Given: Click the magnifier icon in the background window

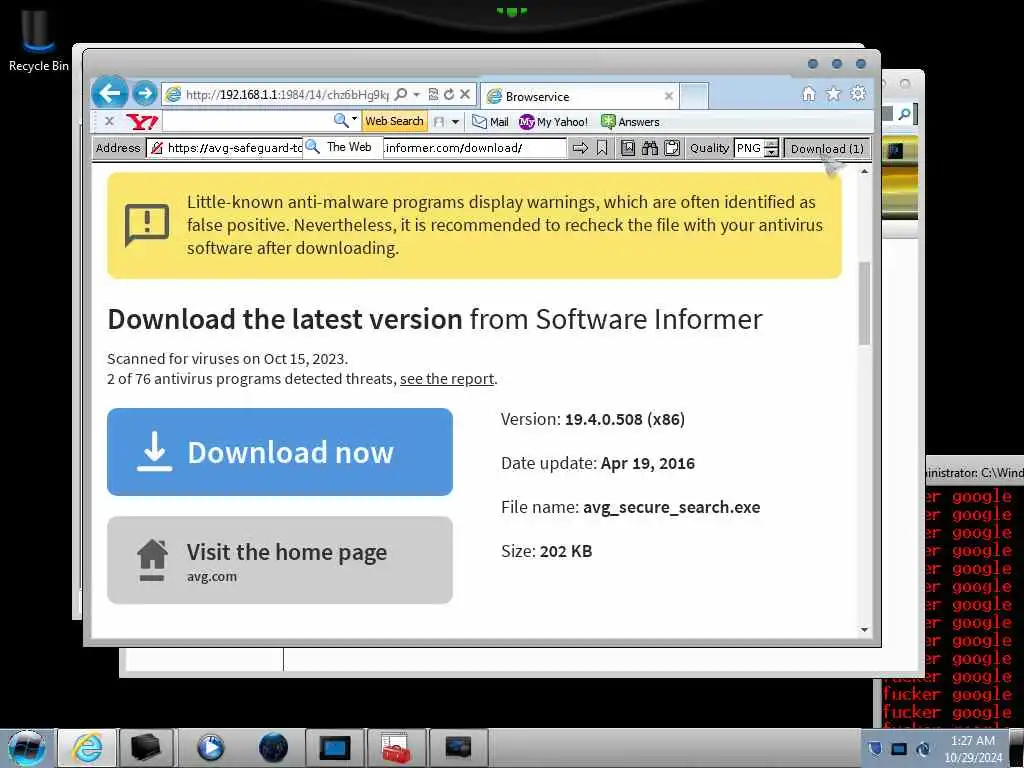Looking at the screenshot, I should pyautogui.click(x=904, y=115).
